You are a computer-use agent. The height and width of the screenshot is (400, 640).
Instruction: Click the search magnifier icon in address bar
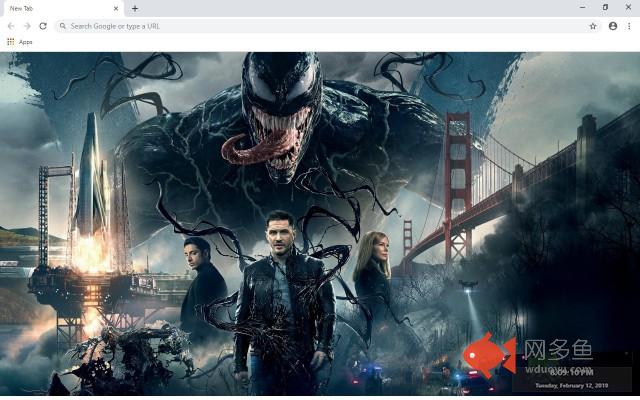pyautogui.click(x=62, y=26)
